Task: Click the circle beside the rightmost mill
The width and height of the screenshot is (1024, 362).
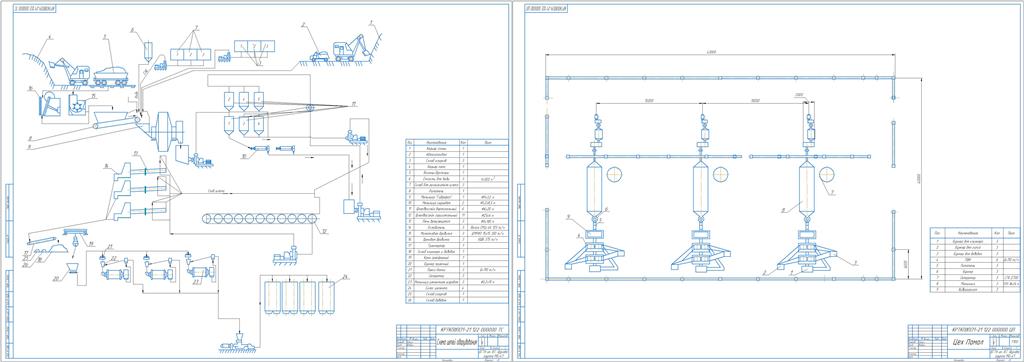Action: pos(827,175)
